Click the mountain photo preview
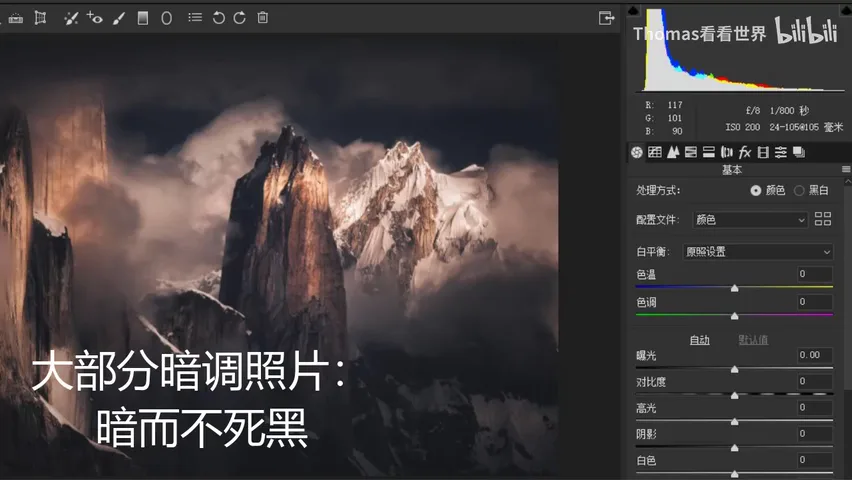This screenshot has height=480, width=852. pos(279,255)
